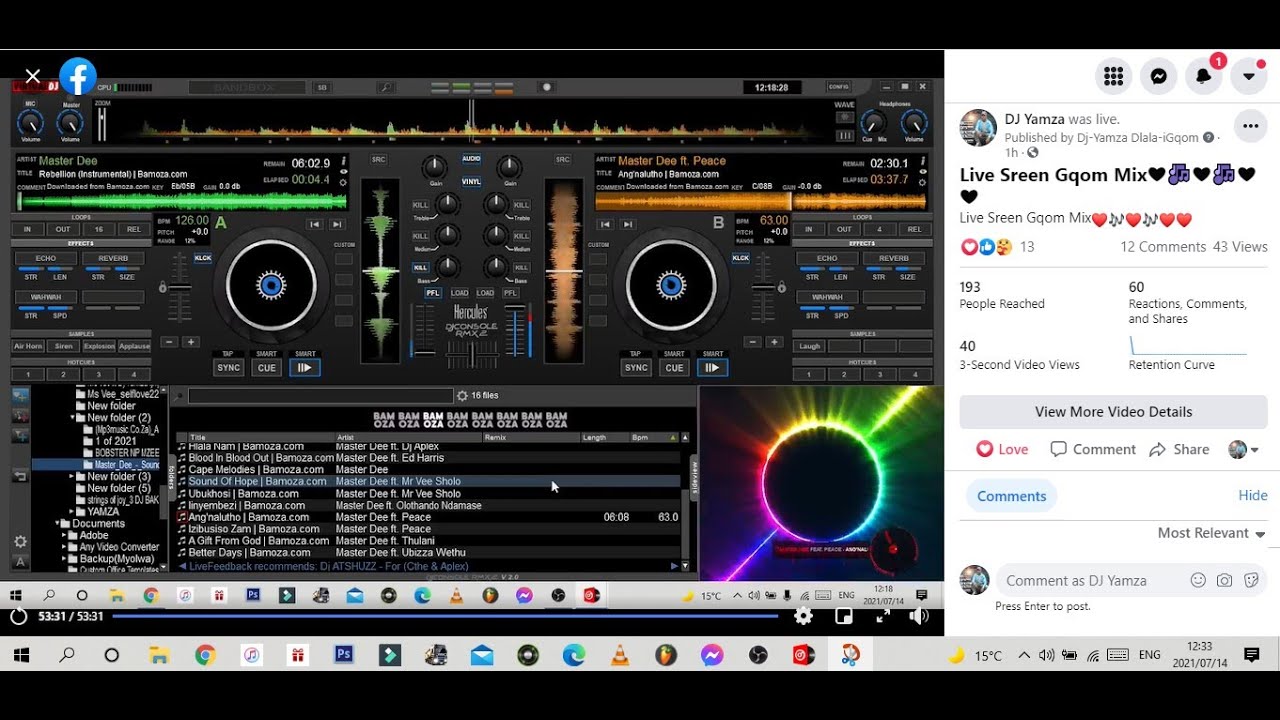This screenshot has width=1280, height=720.
Task: Open profile switcher next to Share
Action: click(x=1243, y=450)
